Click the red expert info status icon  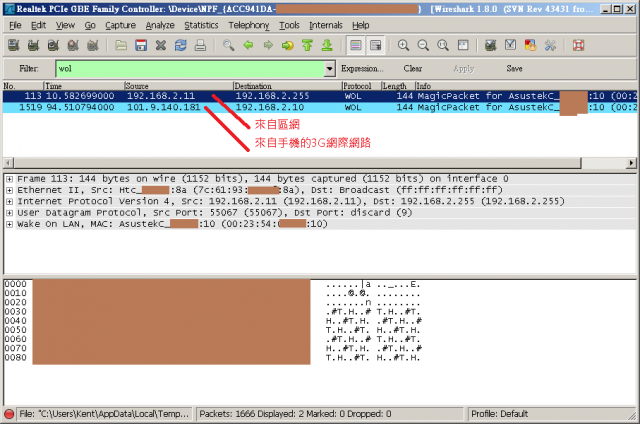(9, 414)
